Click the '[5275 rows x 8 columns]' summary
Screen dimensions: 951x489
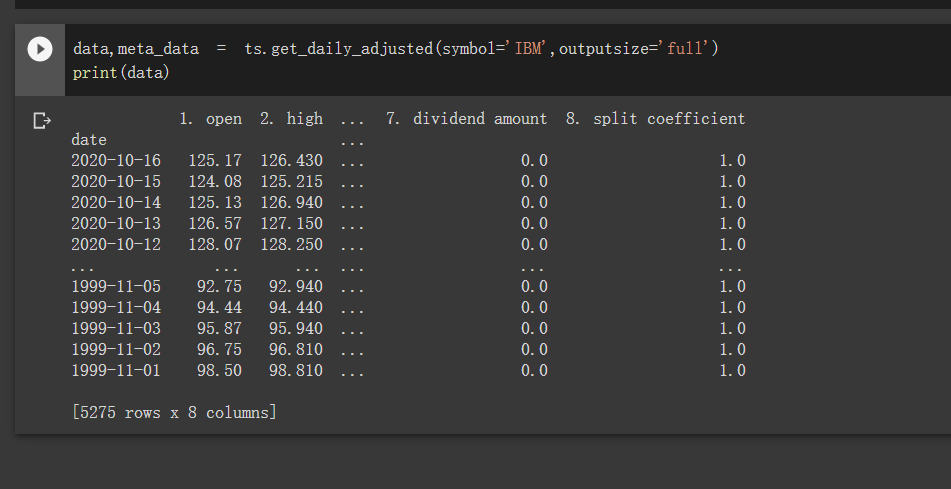(x=174, y=413)
